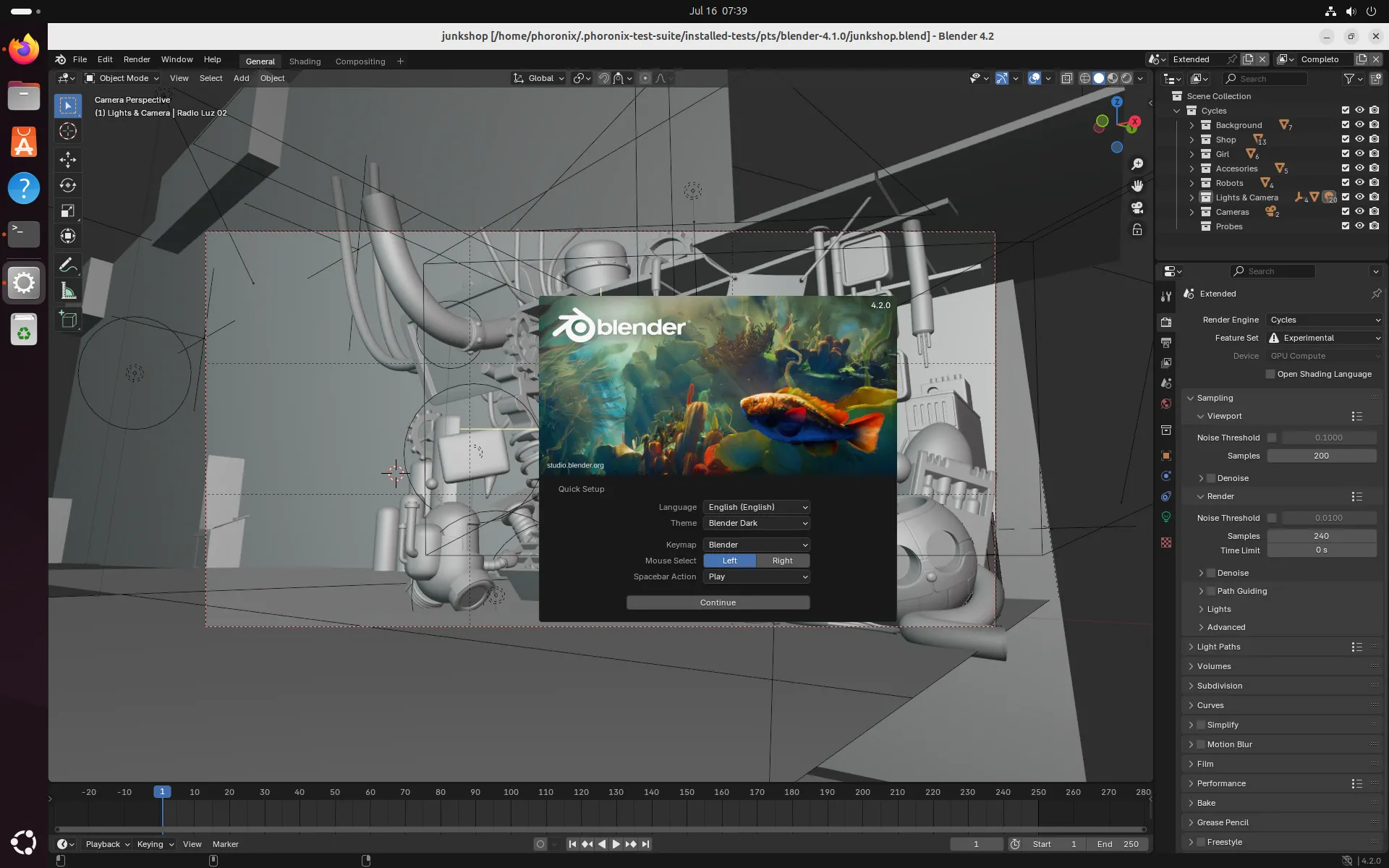1389x868 pixels.
Task: Switch to wireframe viewport shading
Action: pyautogui.click(x=1085, y=78)
